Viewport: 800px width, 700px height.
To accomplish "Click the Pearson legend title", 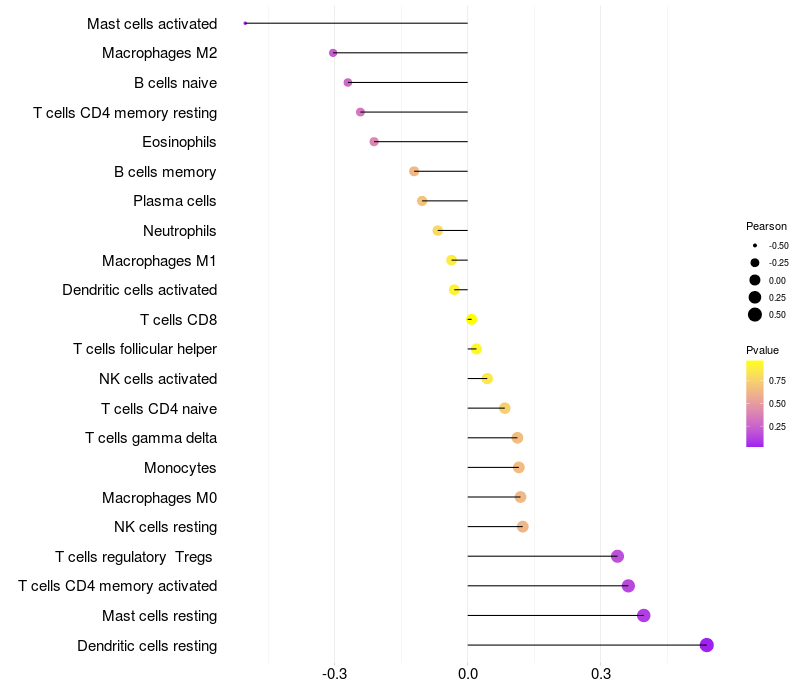I will pyautogui.click(x=766, y=226).
